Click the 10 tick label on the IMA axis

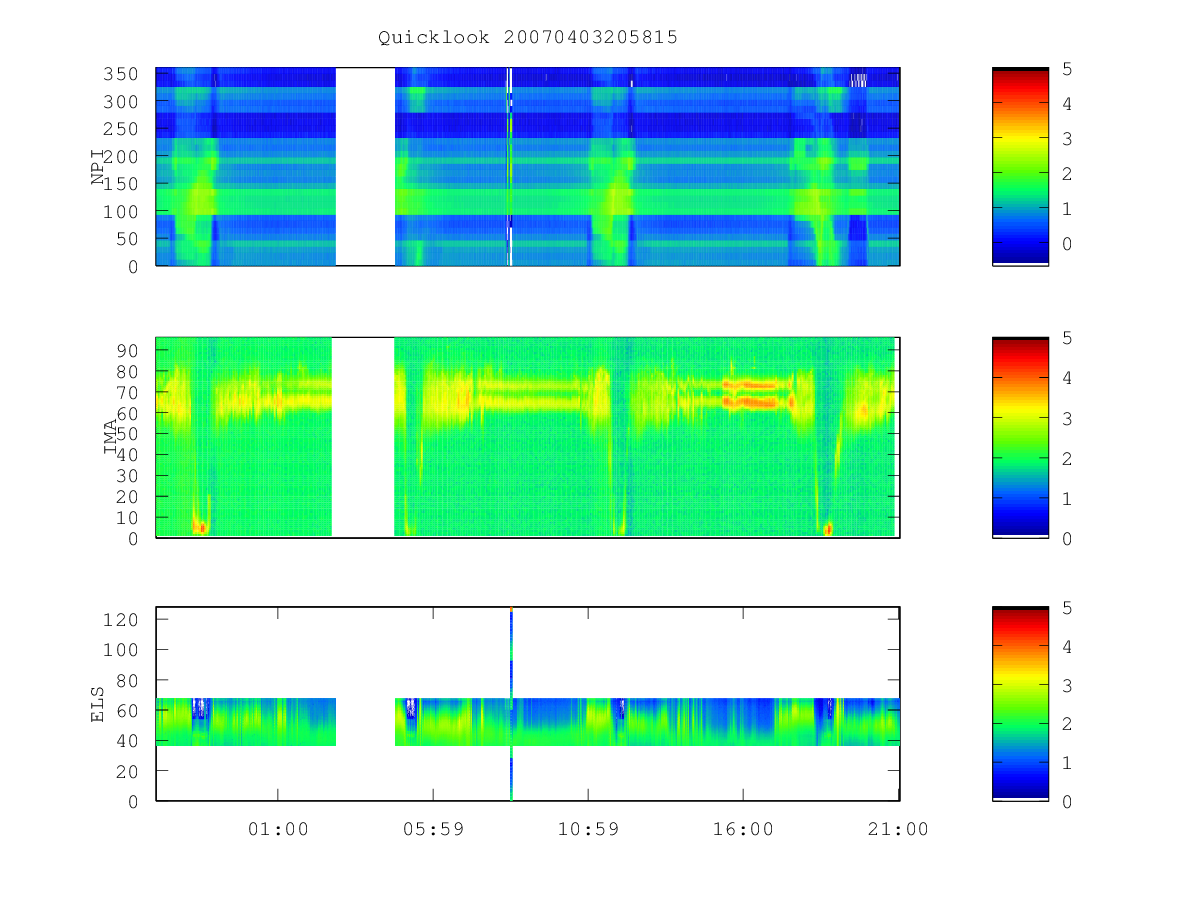[x=129, y=517]
